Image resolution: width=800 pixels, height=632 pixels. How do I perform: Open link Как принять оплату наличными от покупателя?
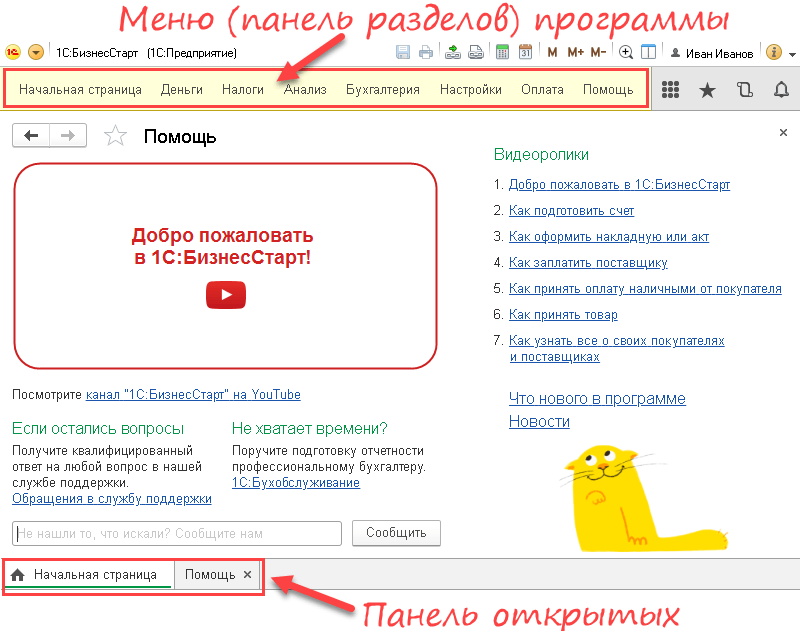pyautogui.click(x=645, y=289)
